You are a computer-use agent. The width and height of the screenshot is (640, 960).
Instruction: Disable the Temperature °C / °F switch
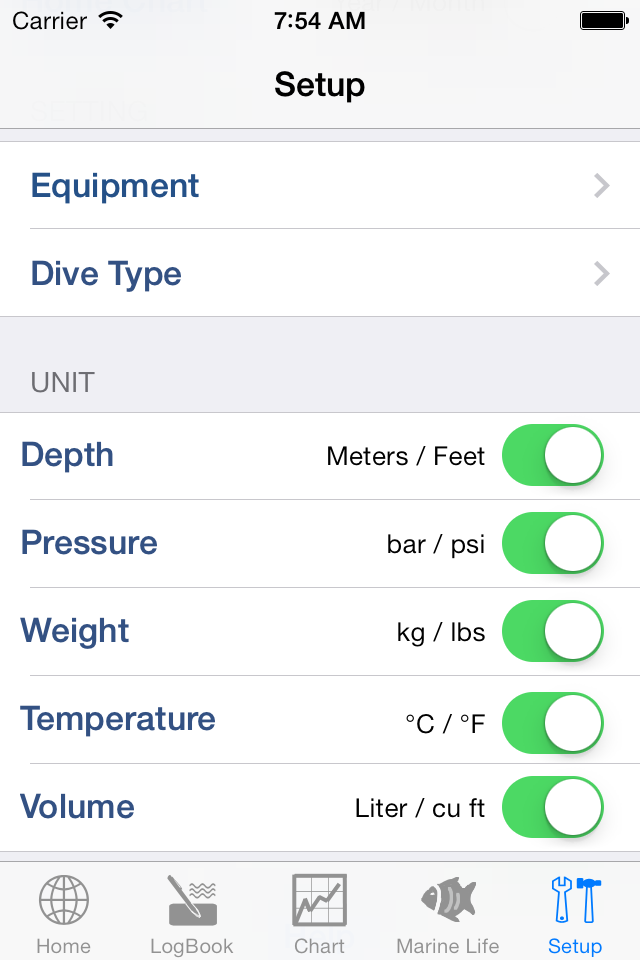pyautogui.click(x=552, y=723)
